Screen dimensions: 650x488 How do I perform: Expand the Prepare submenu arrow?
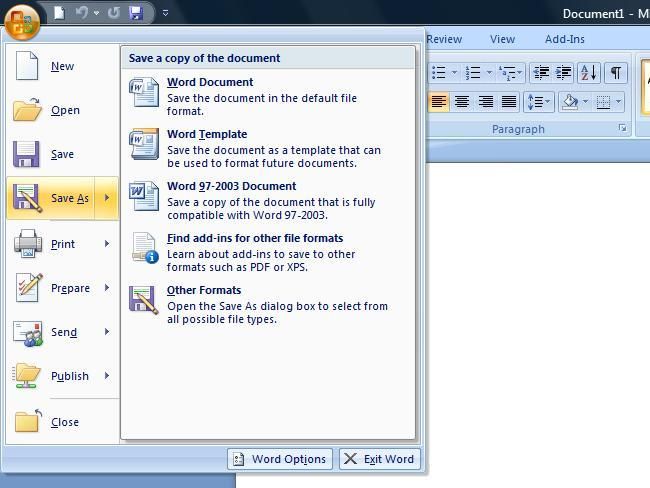pyautogui.click(x=107, y=288)
